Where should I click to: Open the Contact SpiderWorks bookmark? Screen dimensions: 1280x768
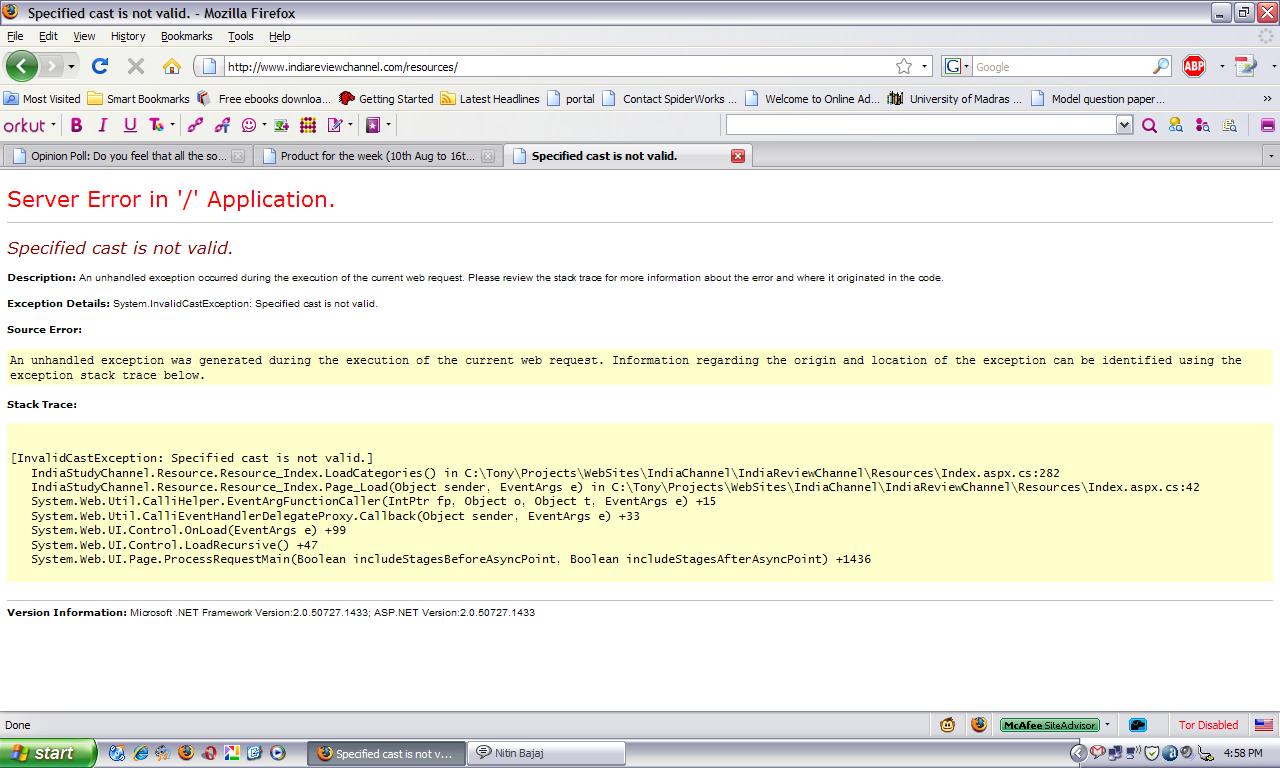click(x=669, y=99)
